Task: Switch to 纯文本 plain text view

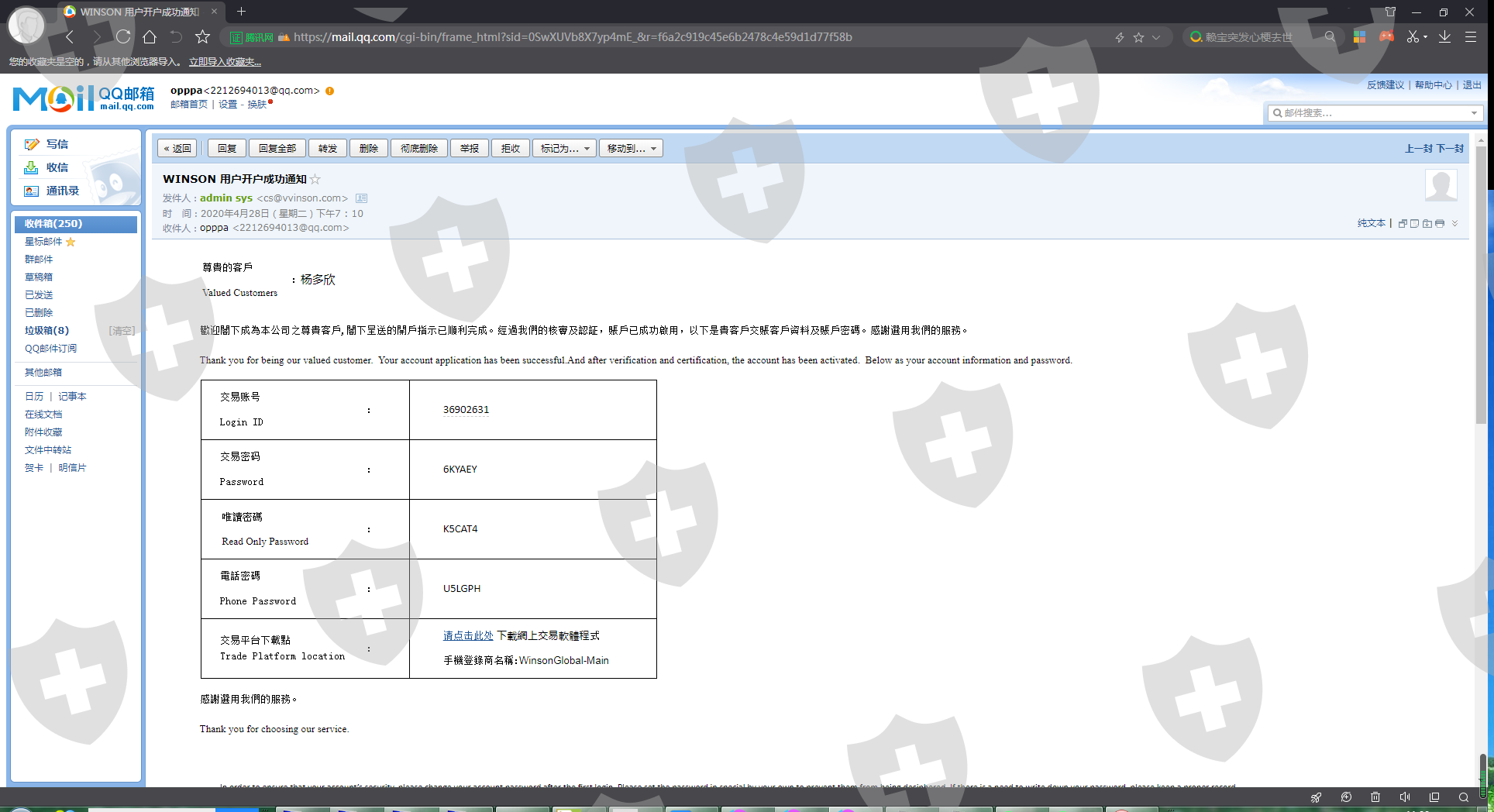Action: tap(1372, 223)
